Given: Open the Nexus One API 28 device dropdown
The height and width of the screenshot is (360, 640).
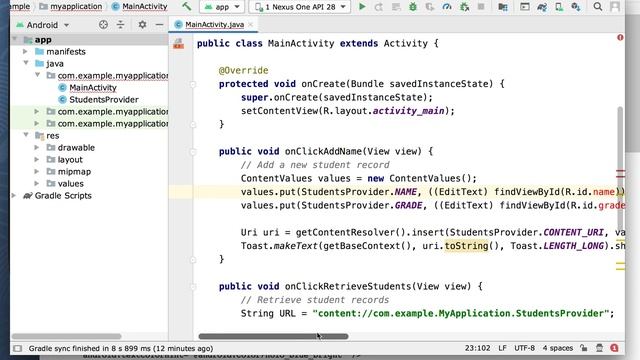Looking at the screenshot, I should pyautogui.click(x=300, y=7).
